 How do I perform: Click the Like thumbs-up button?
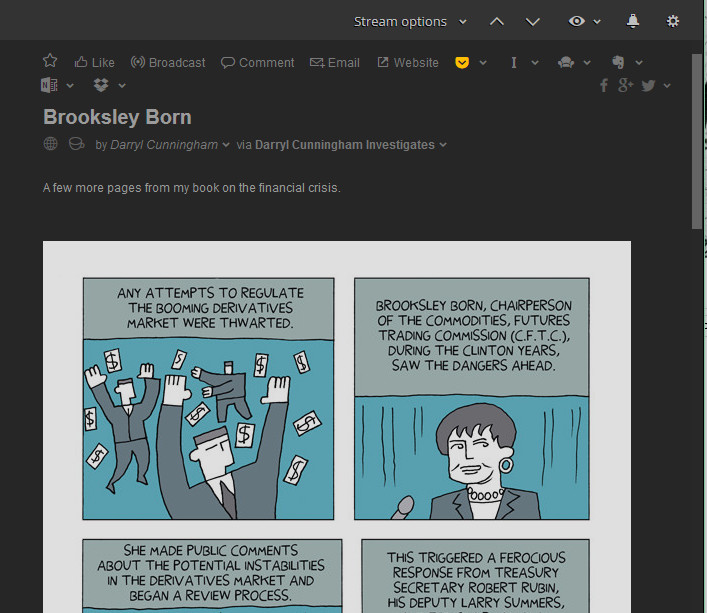tap(94, 63)
